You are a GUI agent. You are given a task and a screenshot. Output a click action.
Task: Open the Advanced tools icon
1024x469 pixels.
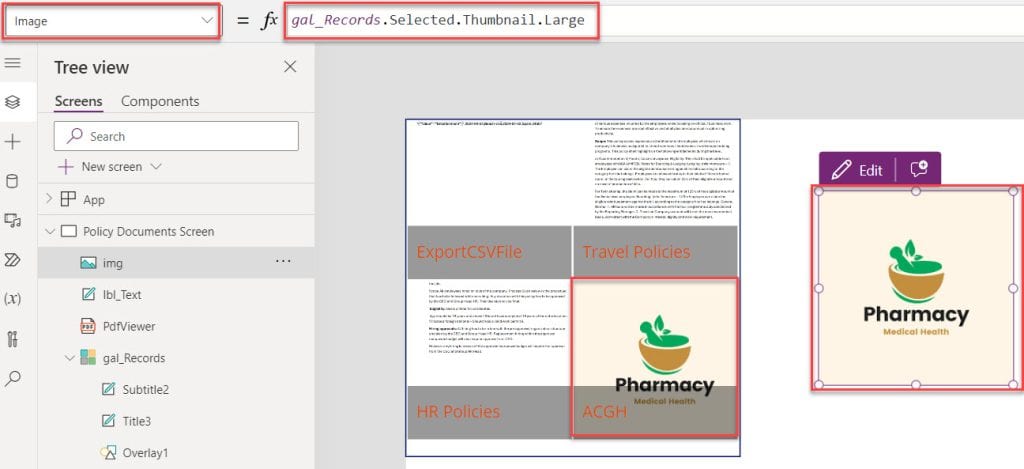[x=12, y=339]
